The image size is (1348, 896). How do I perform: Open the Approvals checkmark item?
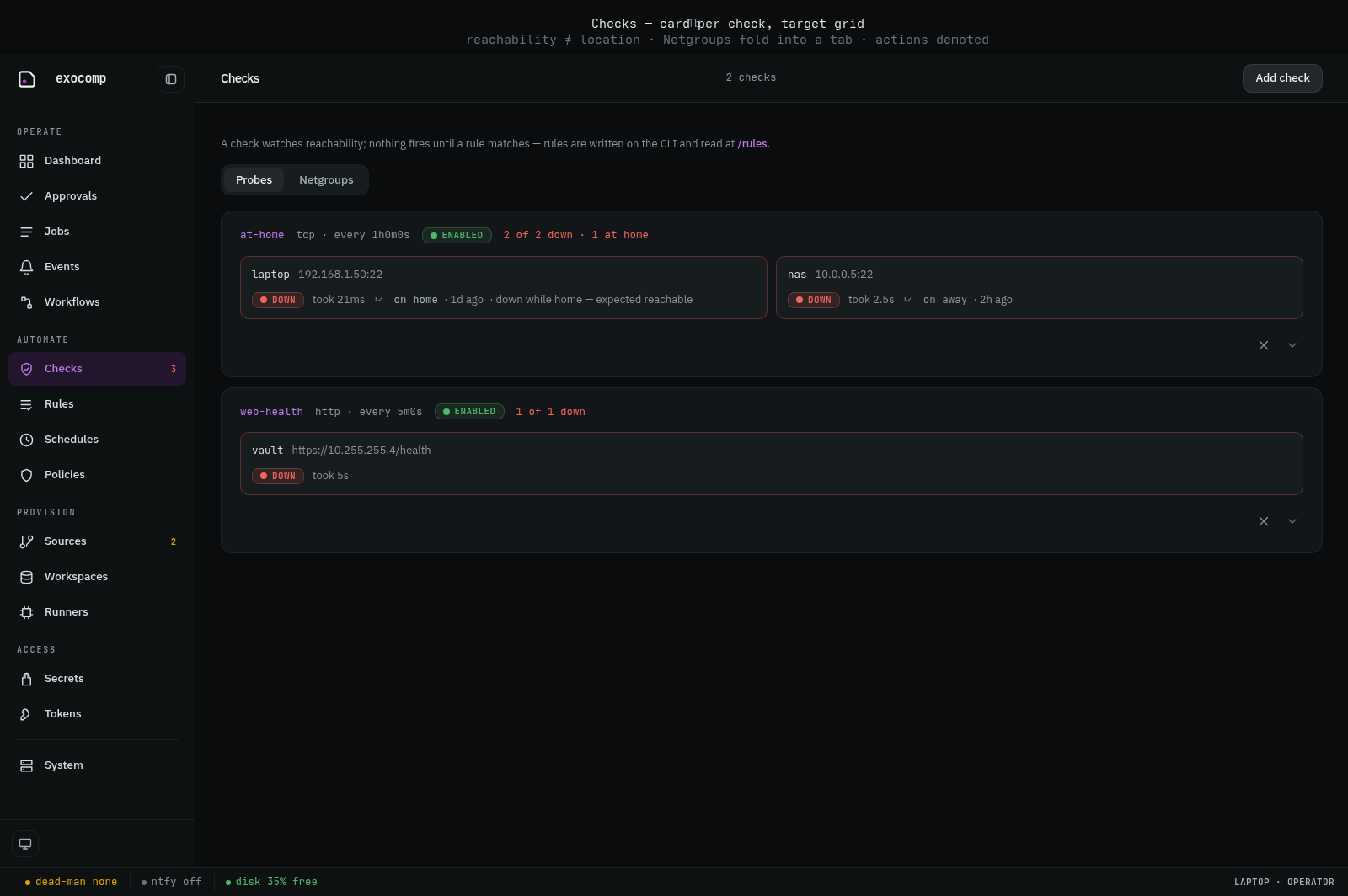26,196
